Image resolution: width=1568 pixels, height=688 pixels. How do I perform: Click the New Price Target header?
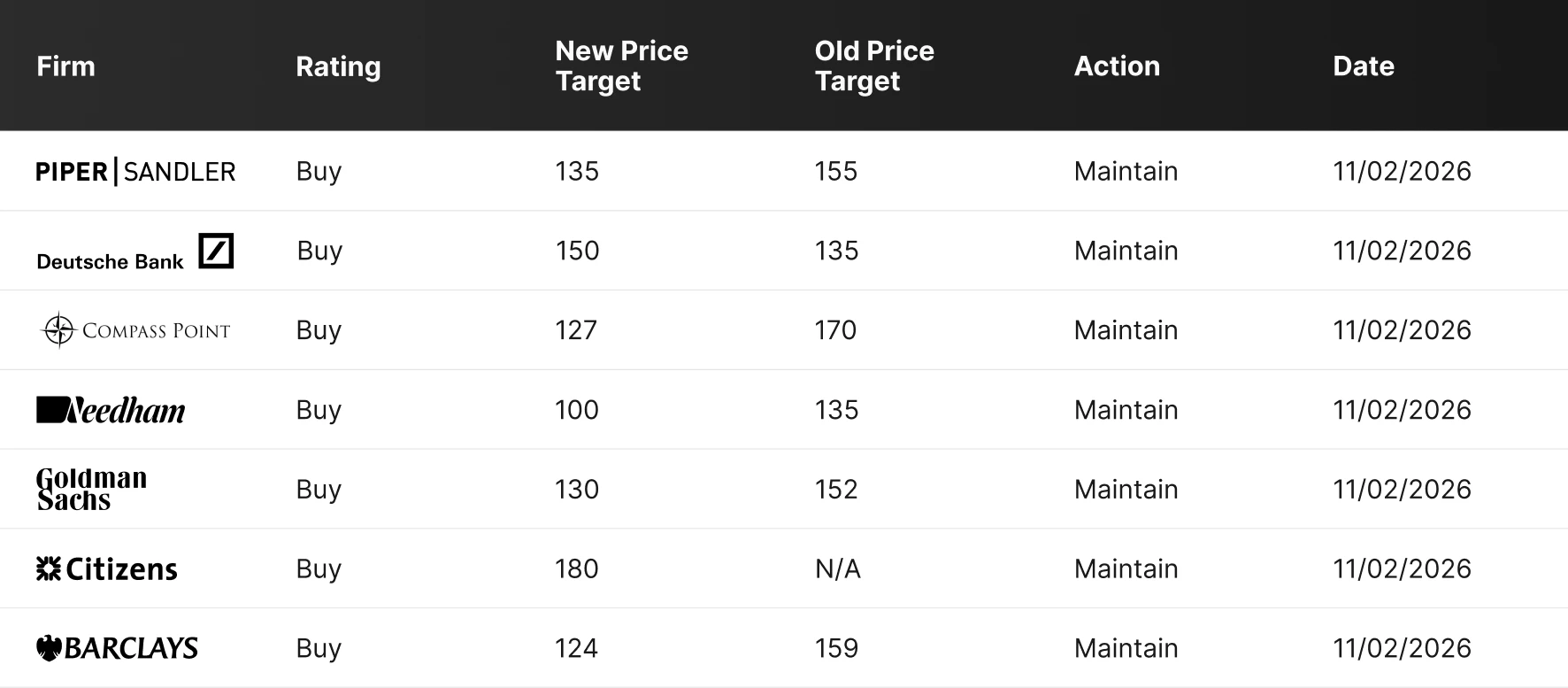621,66
